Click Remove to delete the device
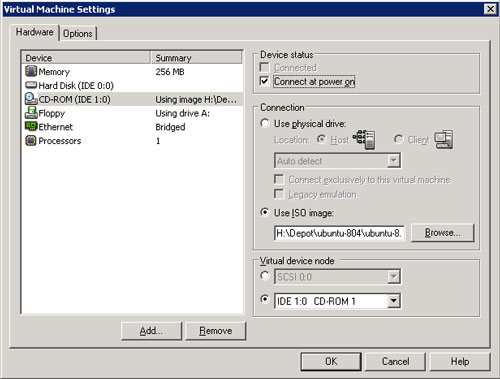This screenshot has height=379, width=500. (216, 331)
